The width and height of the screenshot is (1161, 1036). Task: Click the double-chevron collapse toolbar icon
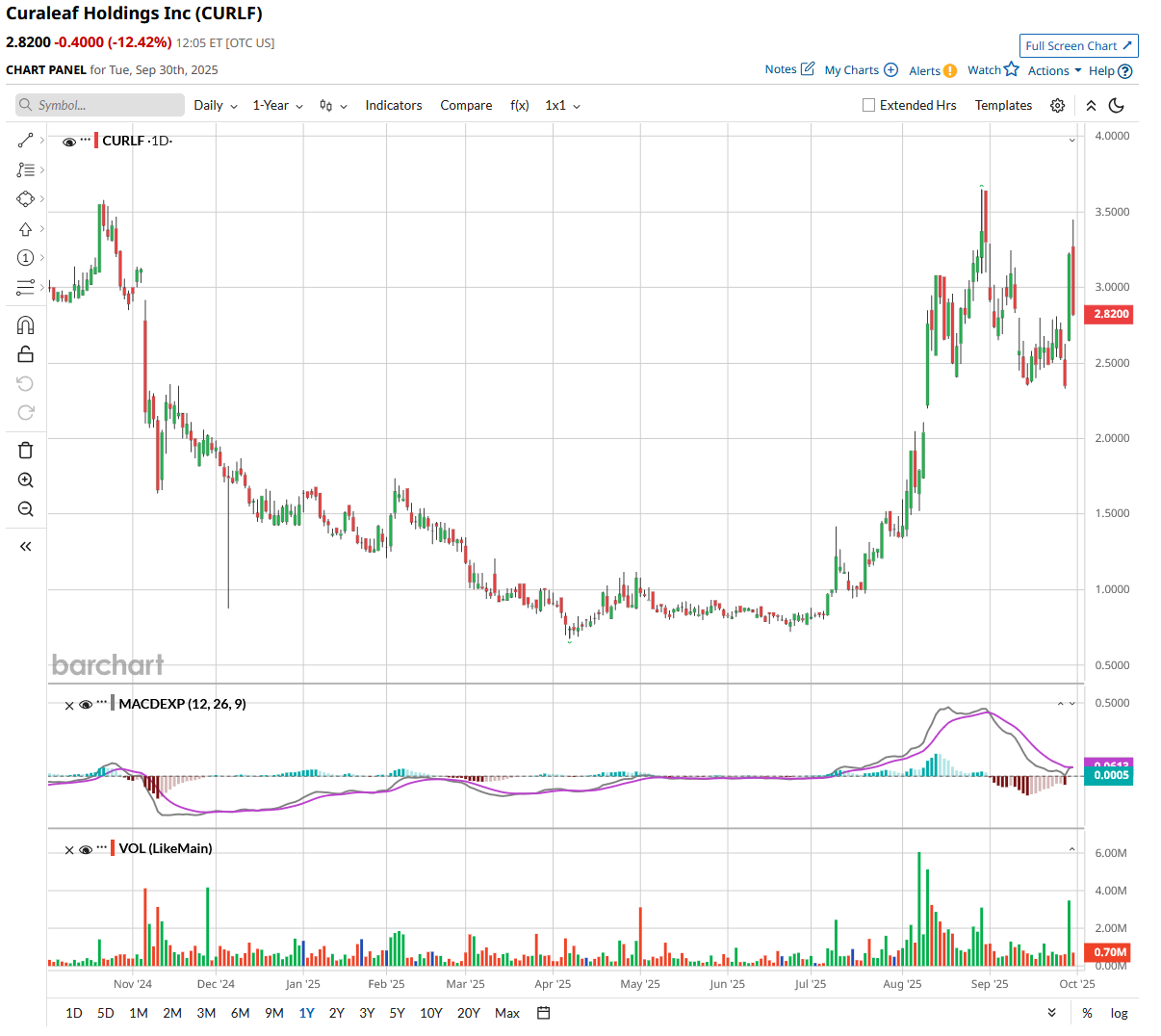click(x=1091, y=106)
